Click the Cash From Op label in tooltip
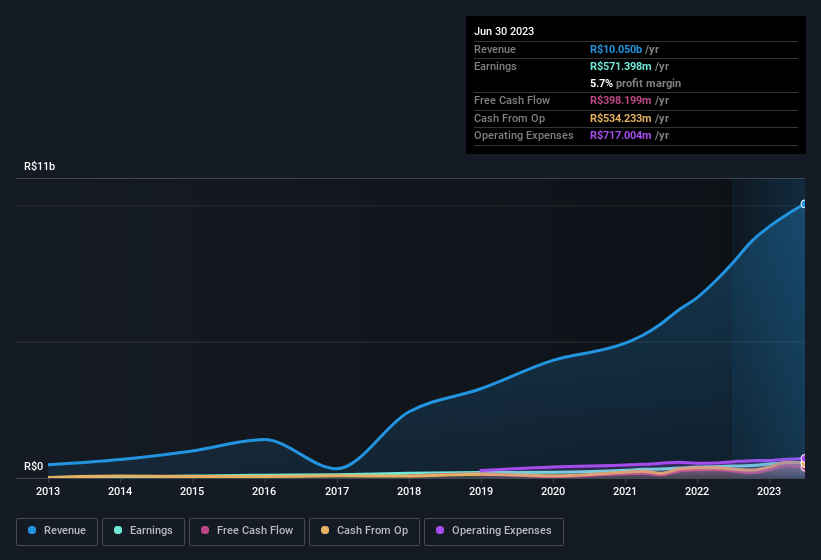This screenshot has width=821, height=560. tap(509, 118)
